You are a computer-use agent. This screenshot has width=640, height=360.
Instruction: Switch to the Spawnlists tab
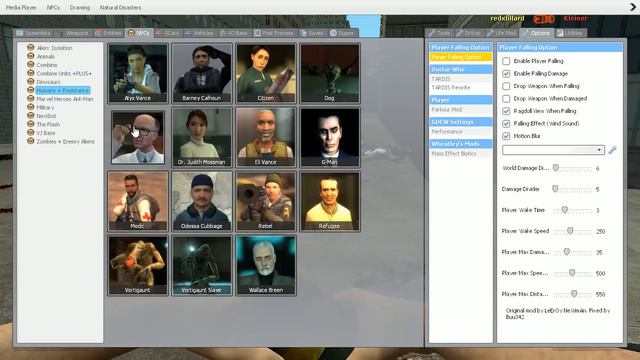pos(34,33)
